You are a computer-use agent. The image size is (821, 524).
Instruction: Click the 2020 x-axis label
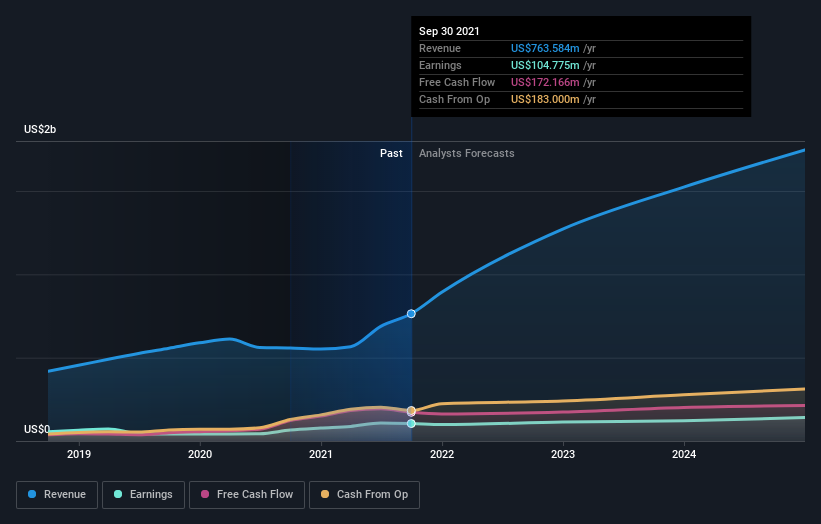point(200,454)
